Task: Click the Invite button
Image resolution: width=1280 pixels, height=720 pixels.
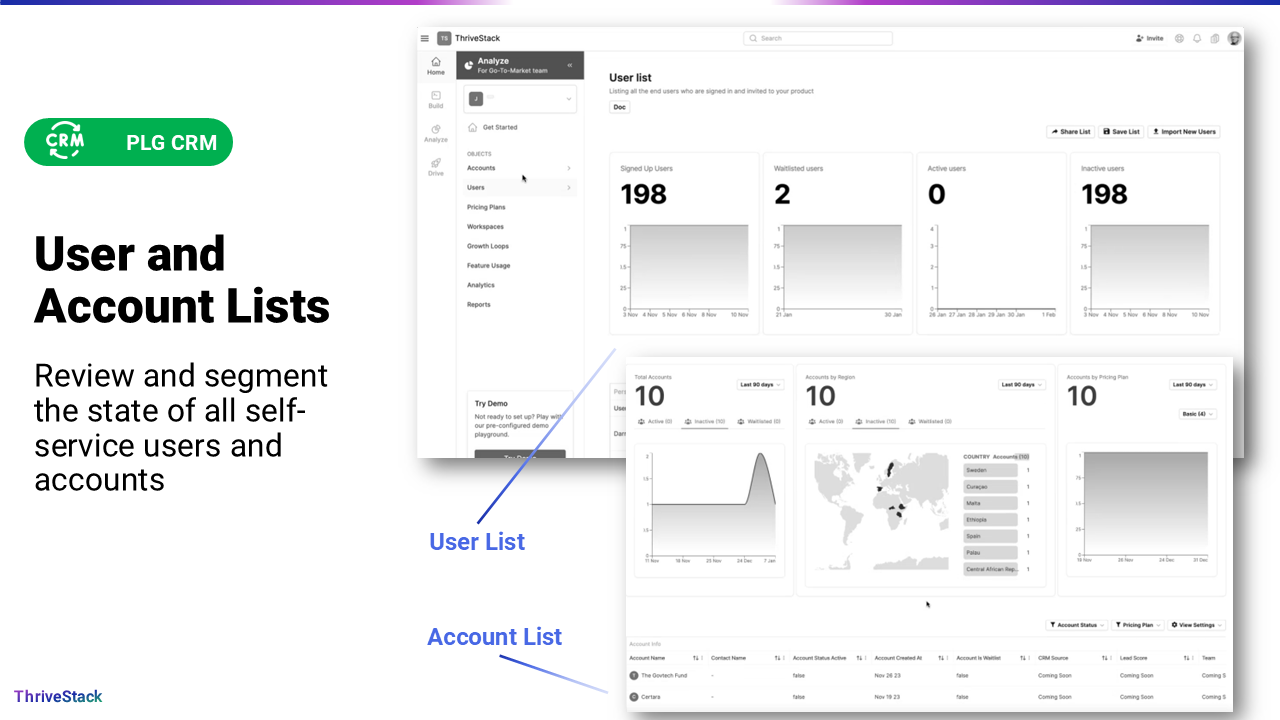Action: click(1150, 38)
